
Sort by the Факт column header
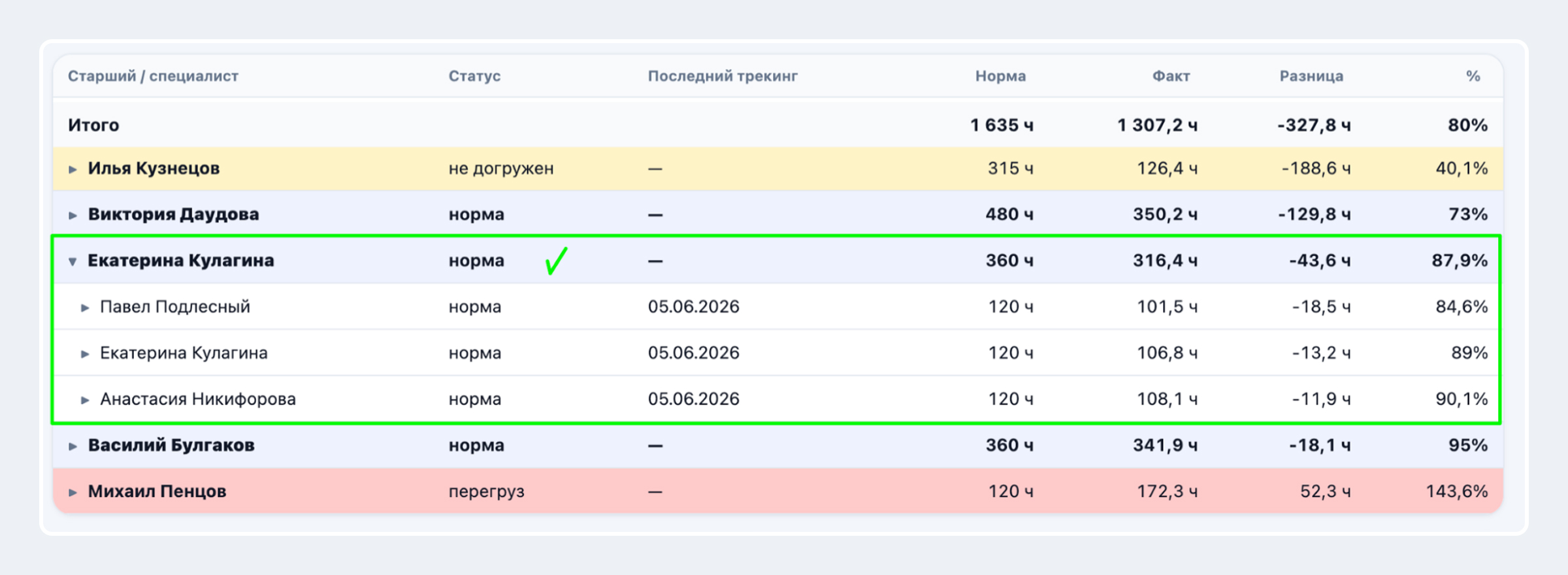coord(1171,76)
